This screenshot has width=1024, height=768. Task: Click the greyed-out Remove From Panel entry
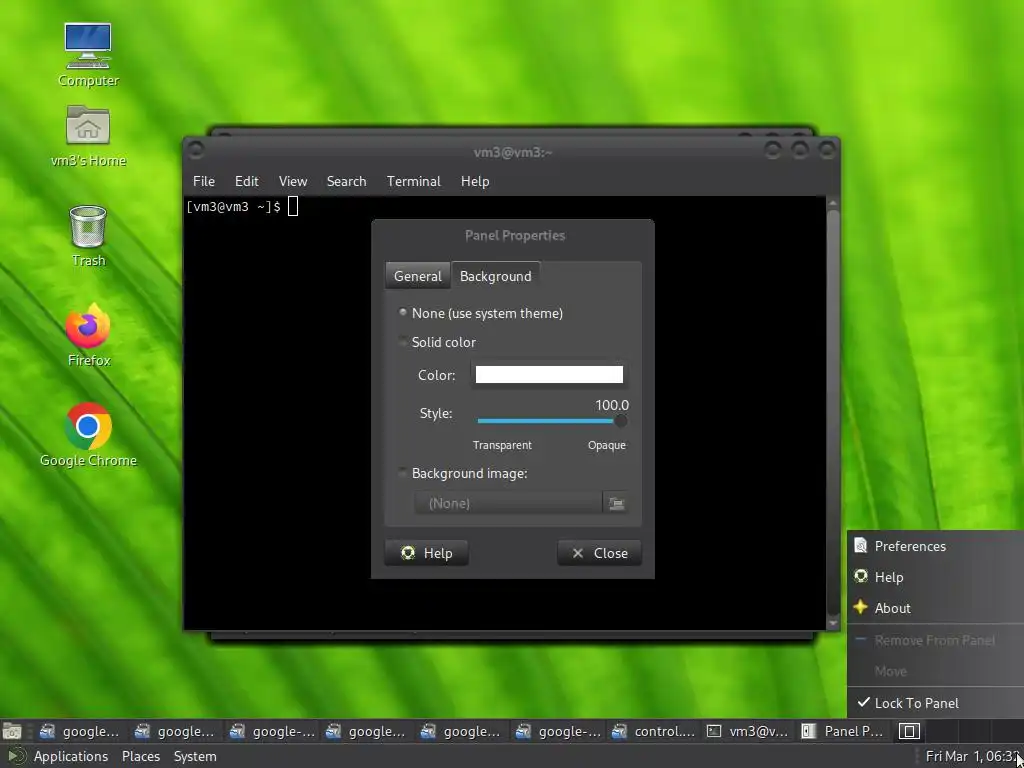point(935,640)
